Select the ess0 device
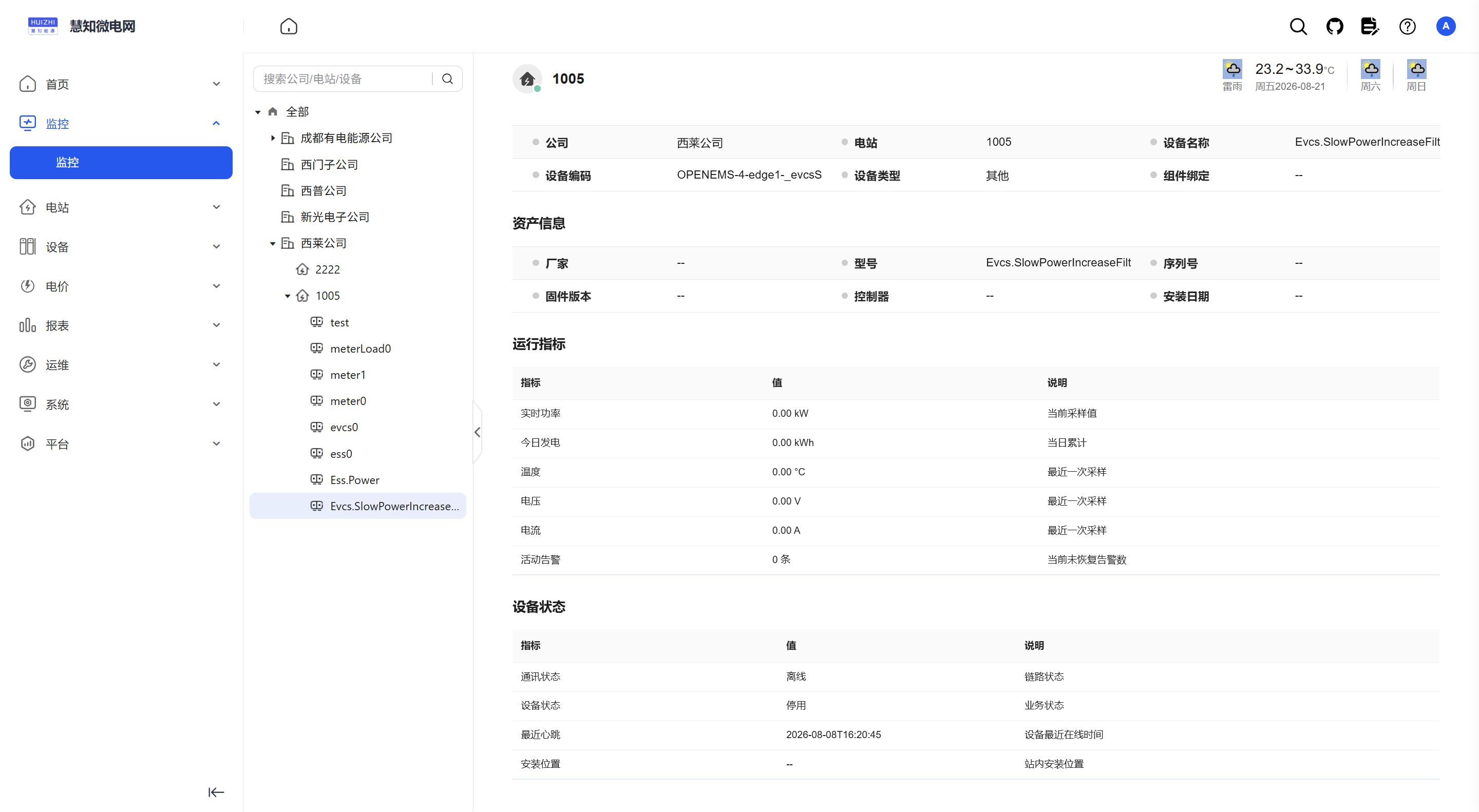Viewport: 1479px width, 812px height. pos(341,454)
